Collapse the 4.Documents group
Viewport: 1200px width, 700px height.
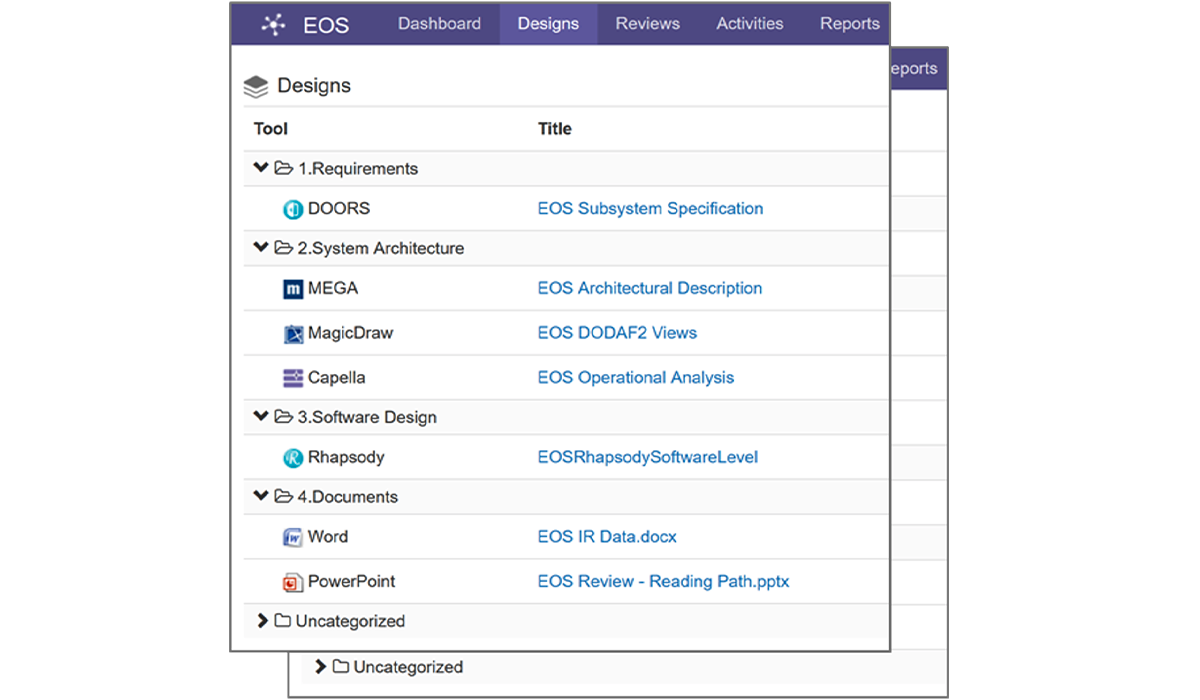(x=261, y=497)
